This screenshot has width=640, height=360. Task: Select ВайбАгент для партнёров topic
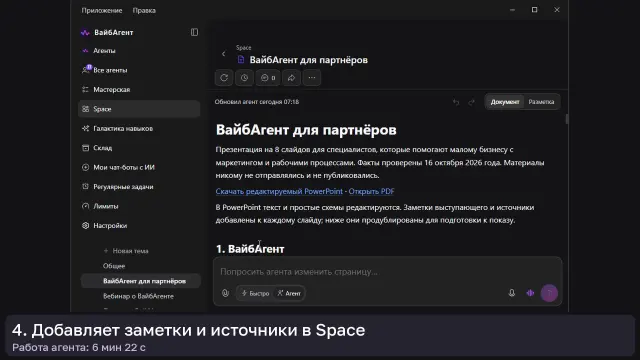click(x=140, y=281)
